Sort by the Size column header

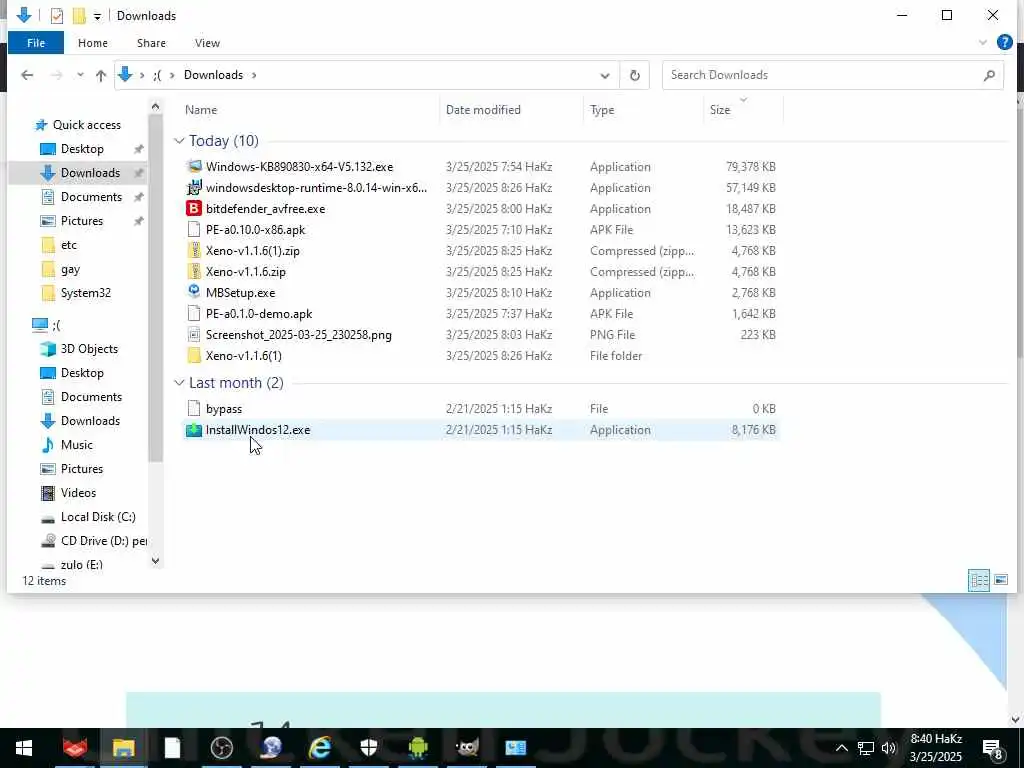(x=720, y=110)
